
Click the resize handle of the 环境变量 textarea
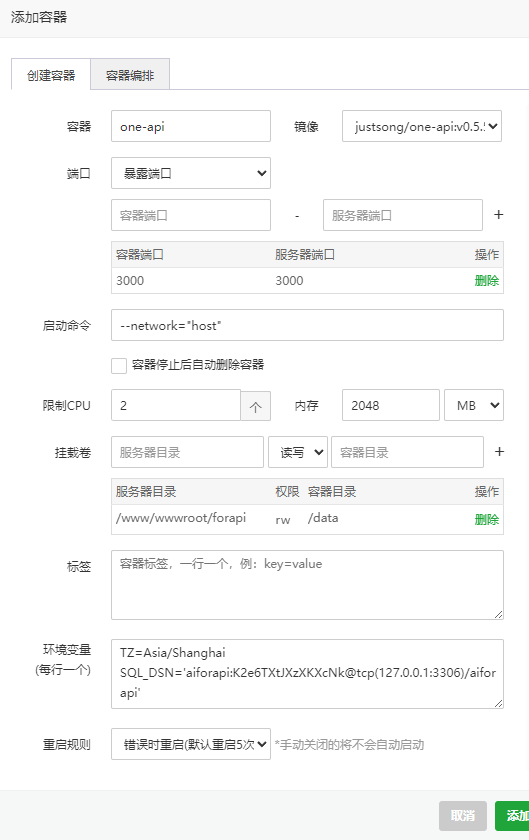click(498, 703)
